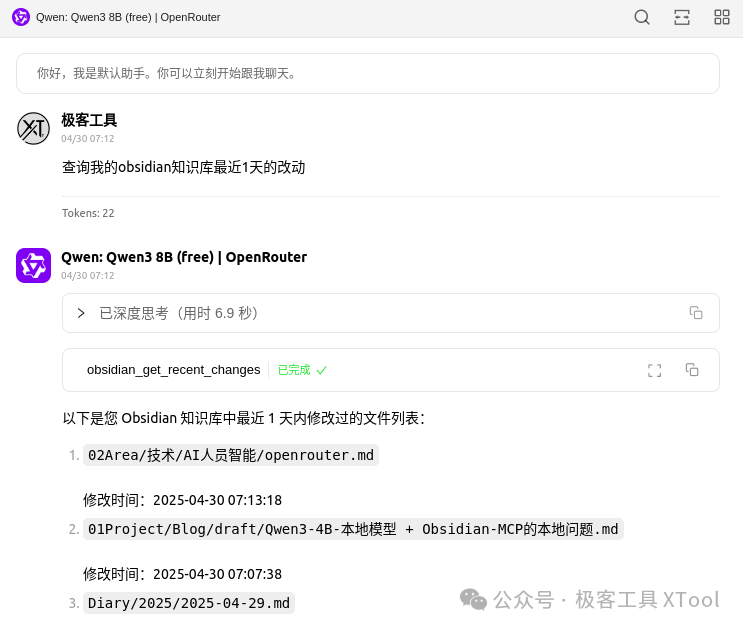743x630 pixels.
Task: Click the user message about obsidian changes
Action: [183, 167]
